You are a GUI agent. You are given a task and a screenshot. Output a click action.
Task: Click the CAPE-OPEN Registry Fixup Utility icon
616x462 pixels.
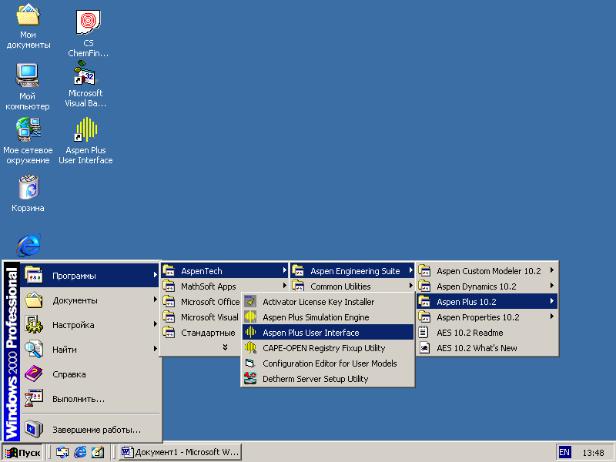tap(250, 348)
